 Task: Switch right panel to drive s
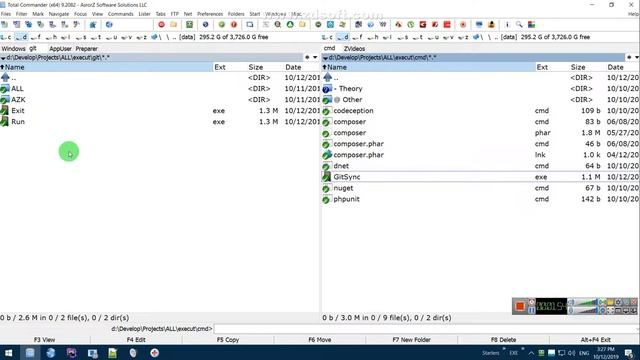pos(403,37)
